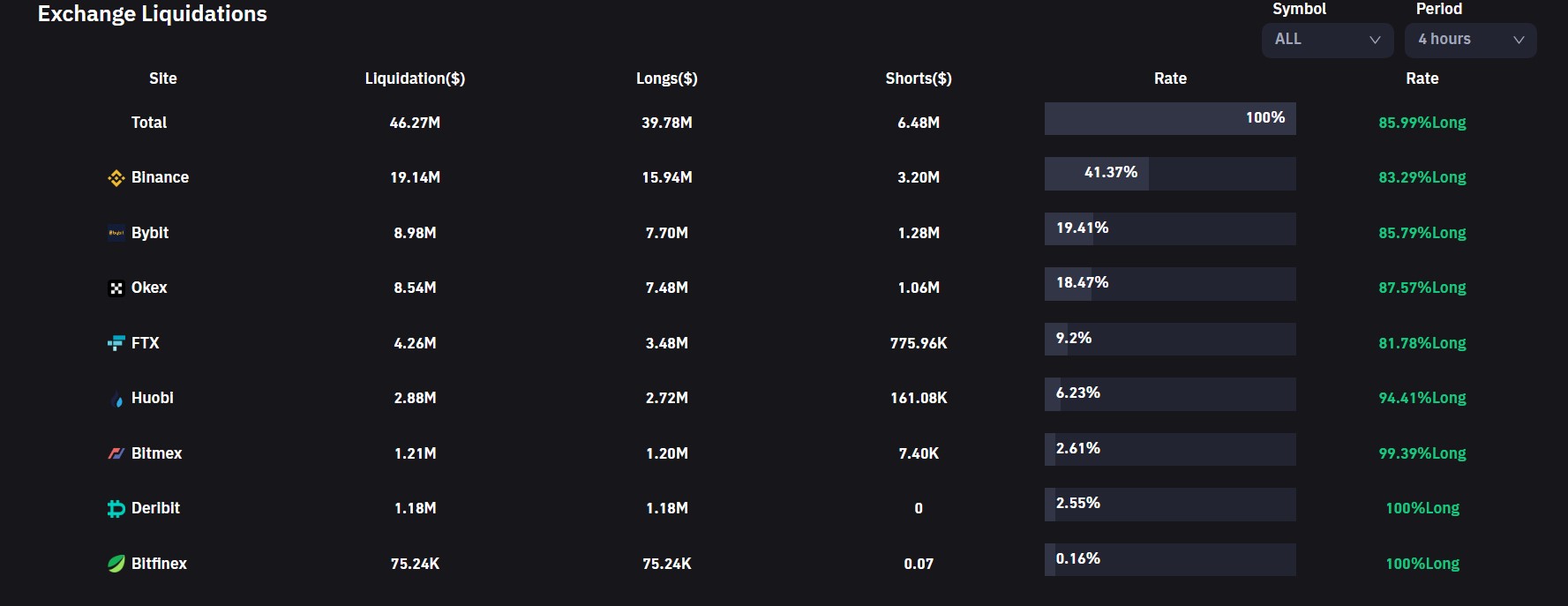Click the Exchange Liquidations heading
Image resolution: width=1568 pixels, height=606 pixels.
coord(152,14)
